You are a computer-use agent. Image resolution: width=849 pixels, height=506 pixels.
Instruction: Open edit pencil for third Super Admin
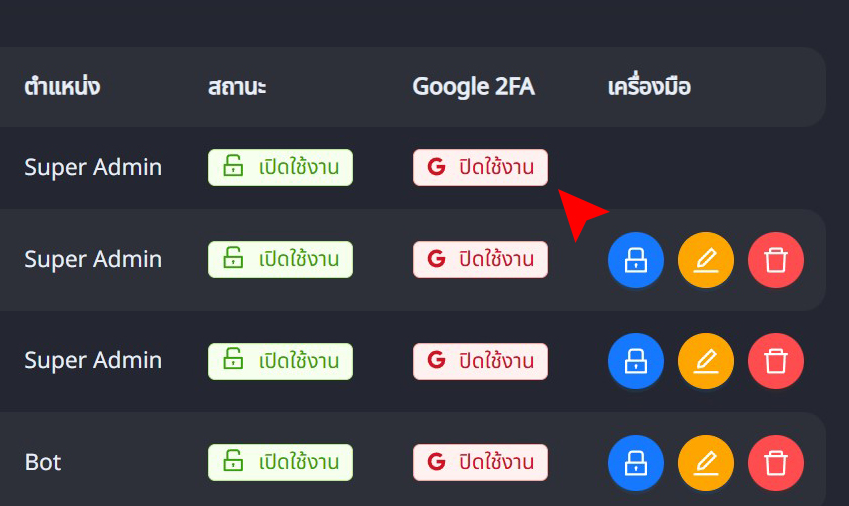(x=706, y=361)
